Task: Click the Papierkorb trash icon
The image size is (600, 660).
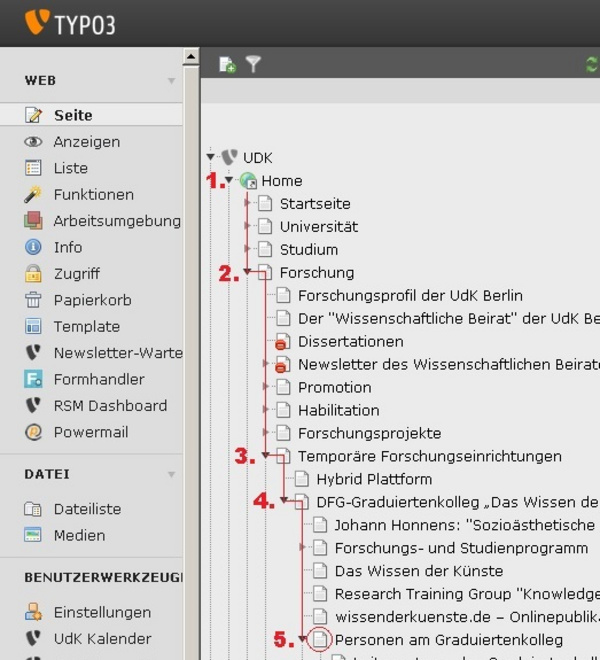Action: click(33, 300)
